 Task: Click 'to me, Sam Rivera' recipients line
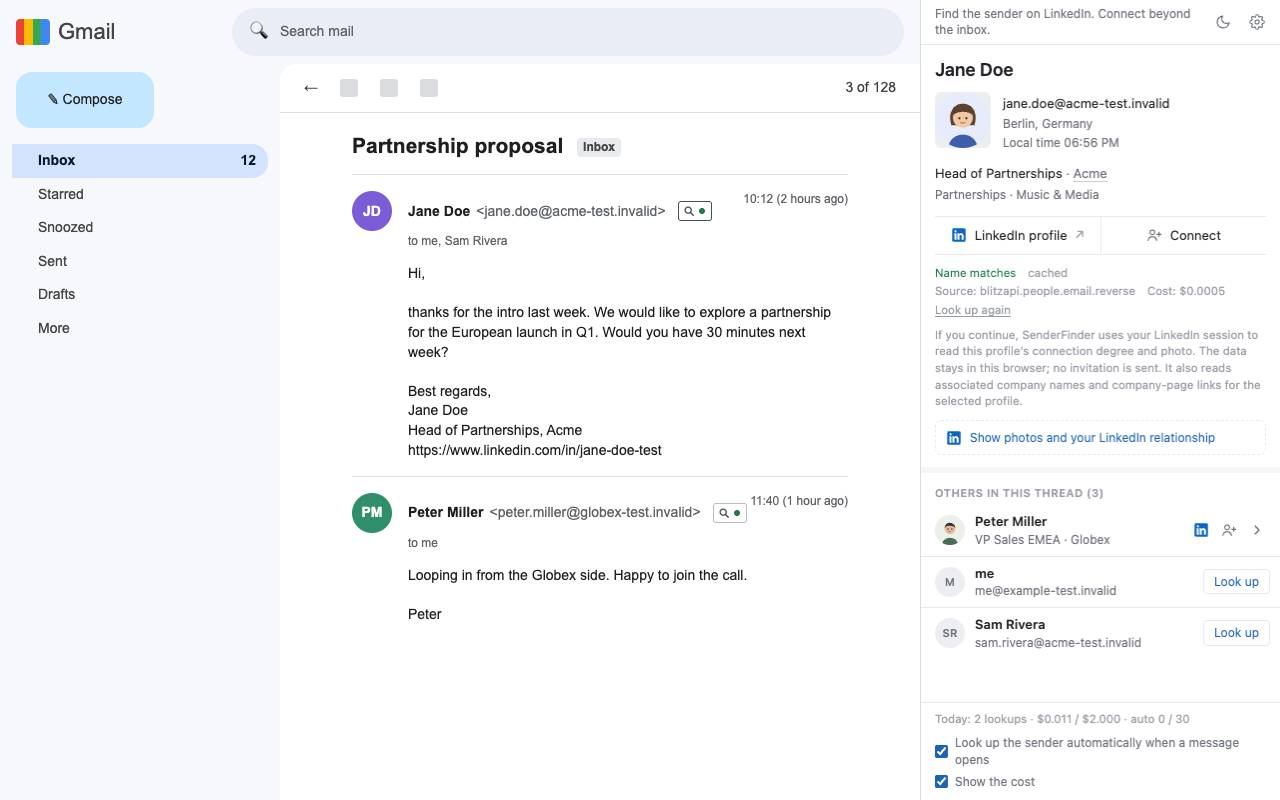coord(457,241)
